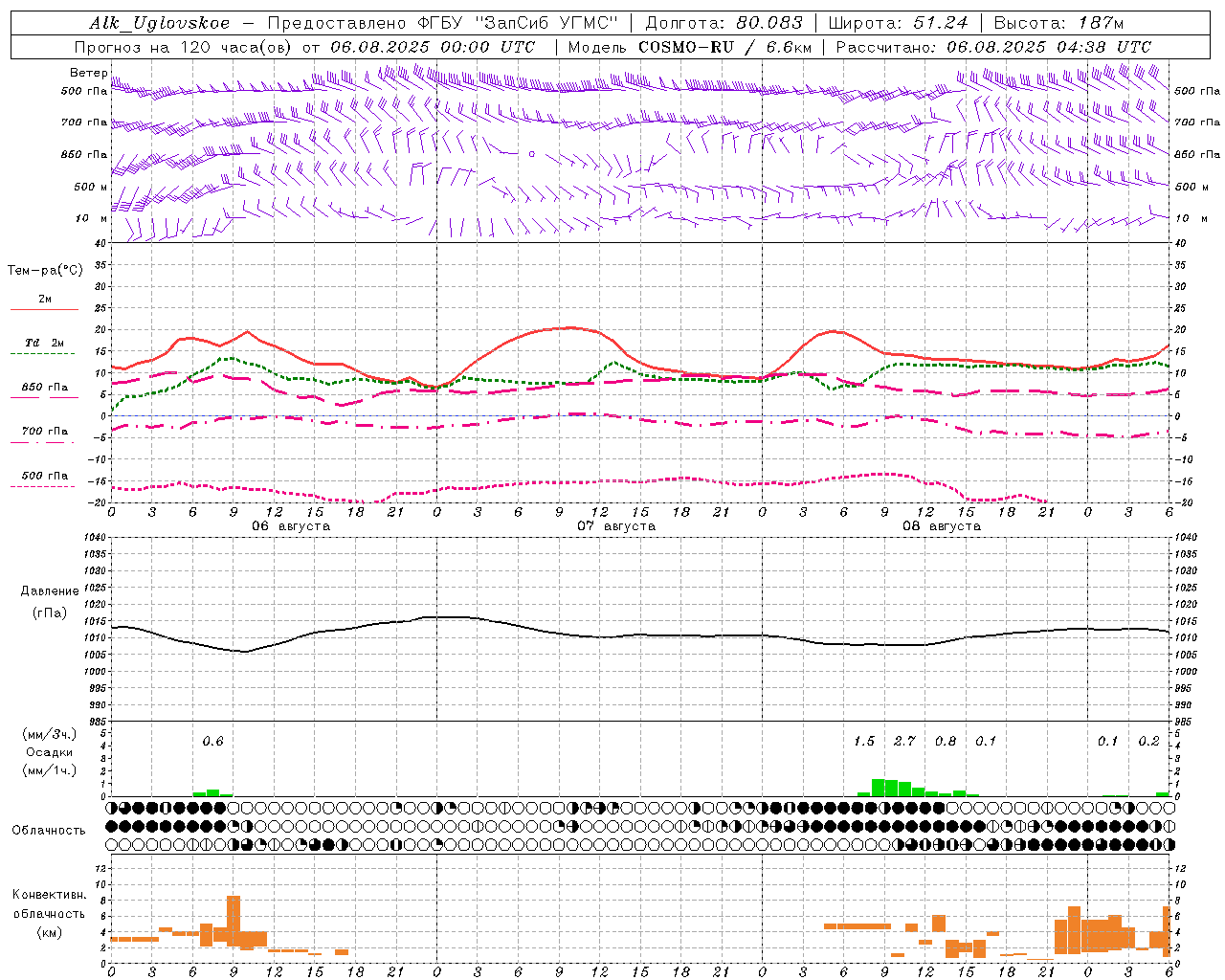Click the date label 08 августа
The height and width of the screenshot is (980, 1225).
(942, 525)
